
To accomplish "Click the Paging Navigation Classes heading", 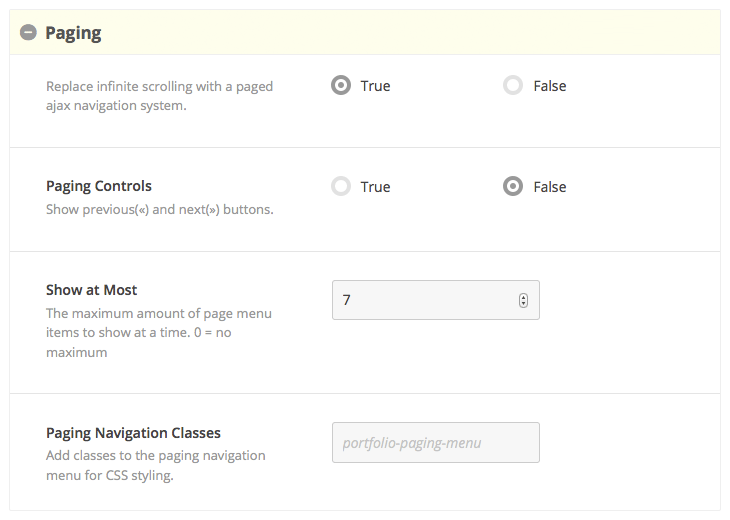I will [133, 432].
